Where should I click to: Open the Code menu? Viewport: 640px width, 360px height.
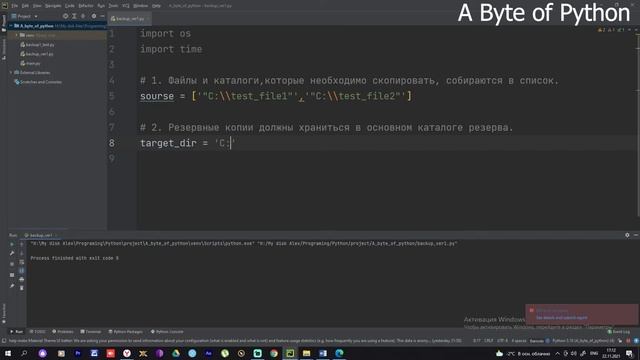pos(70,6)
